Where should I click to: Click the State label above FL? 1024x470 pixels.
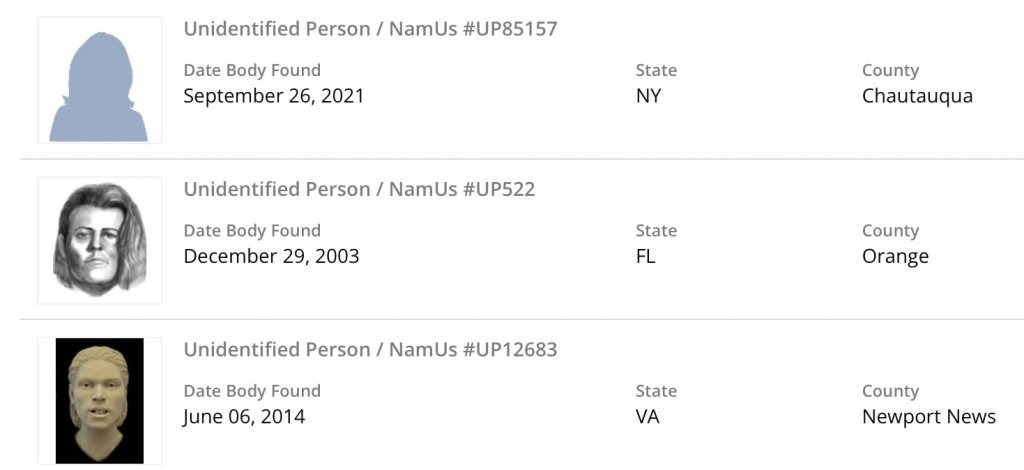656,230
